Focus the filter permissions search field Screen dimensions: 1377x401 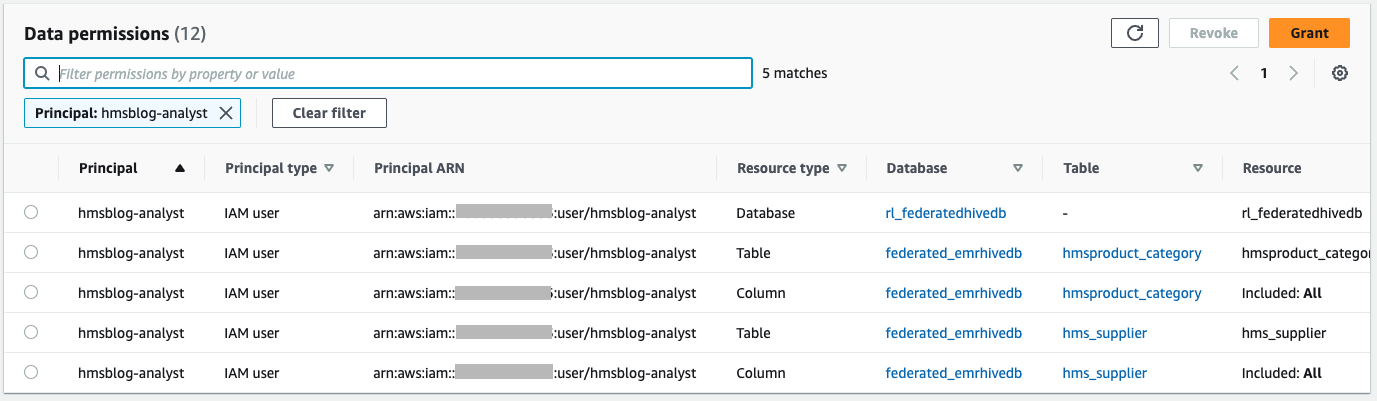(x=400, y=73)
